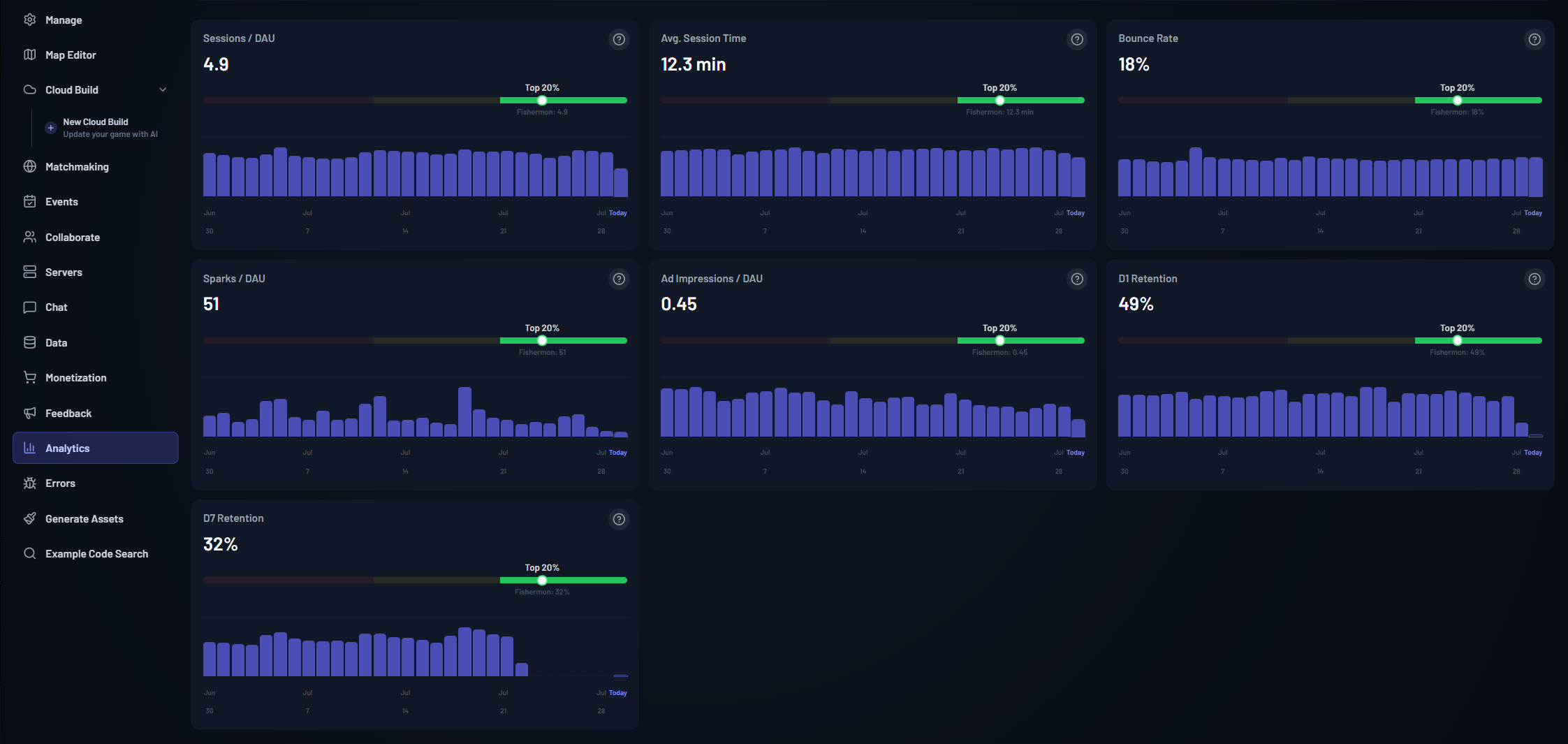
Task: Click the Data database icon
Action: tap(29, 342)
